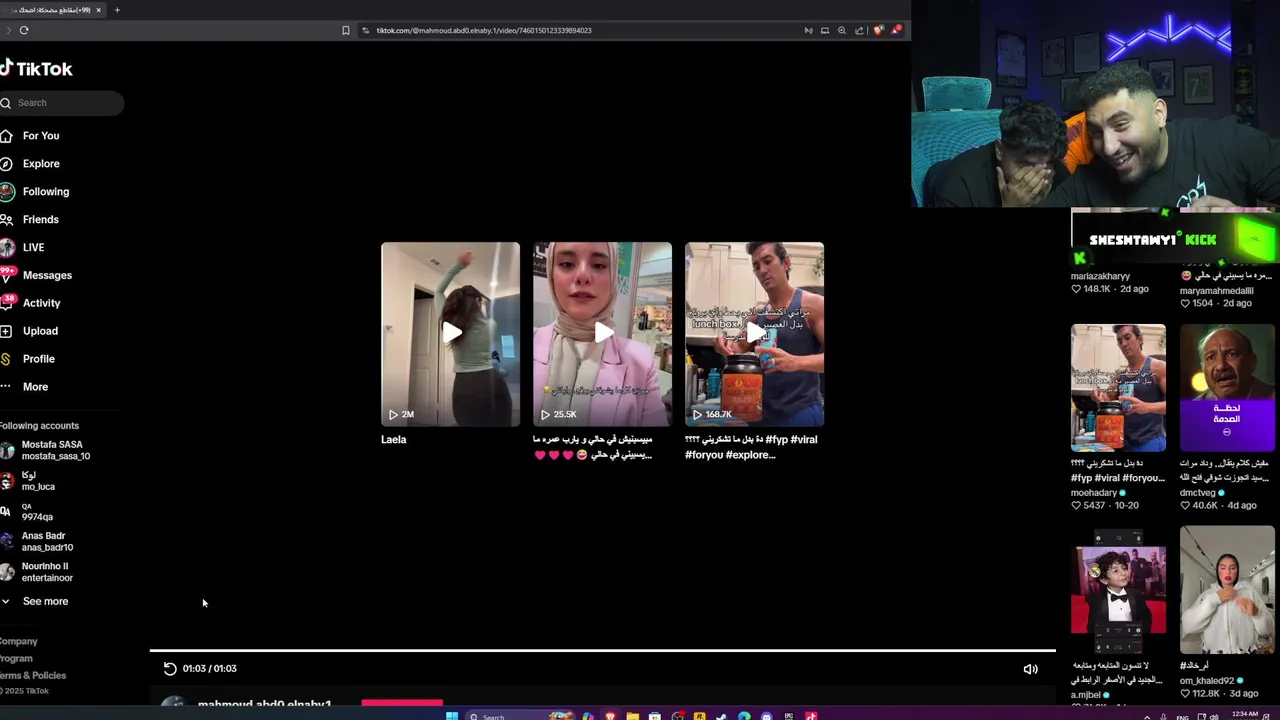The height and width of the screenshot is (720, 1280).
Task: Click the Terms & Policies footer link
Action: (33, 676)
